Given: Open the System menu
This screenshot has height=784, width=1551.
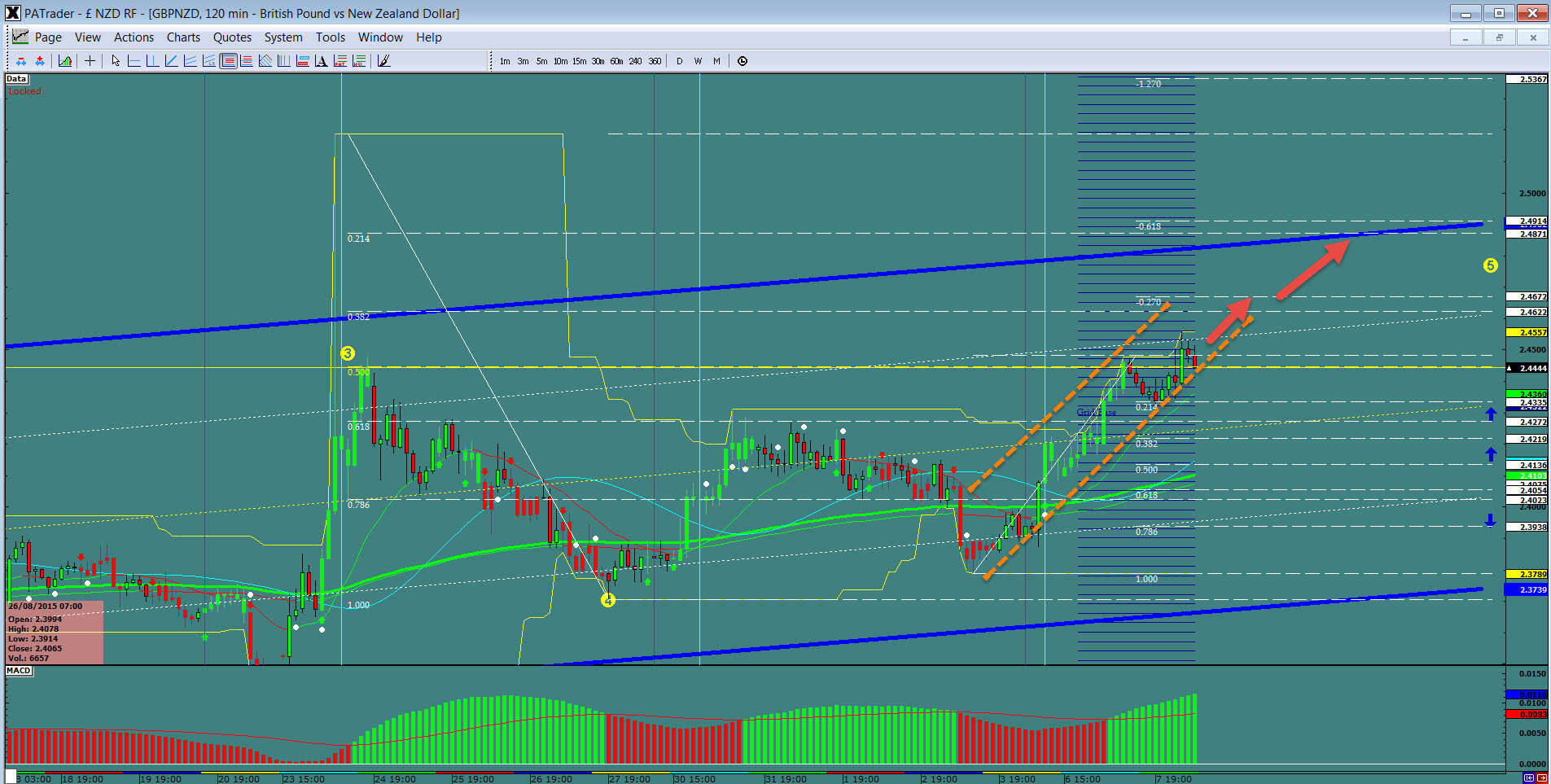Looking at the screenshot, I should (x=283, y=37).
